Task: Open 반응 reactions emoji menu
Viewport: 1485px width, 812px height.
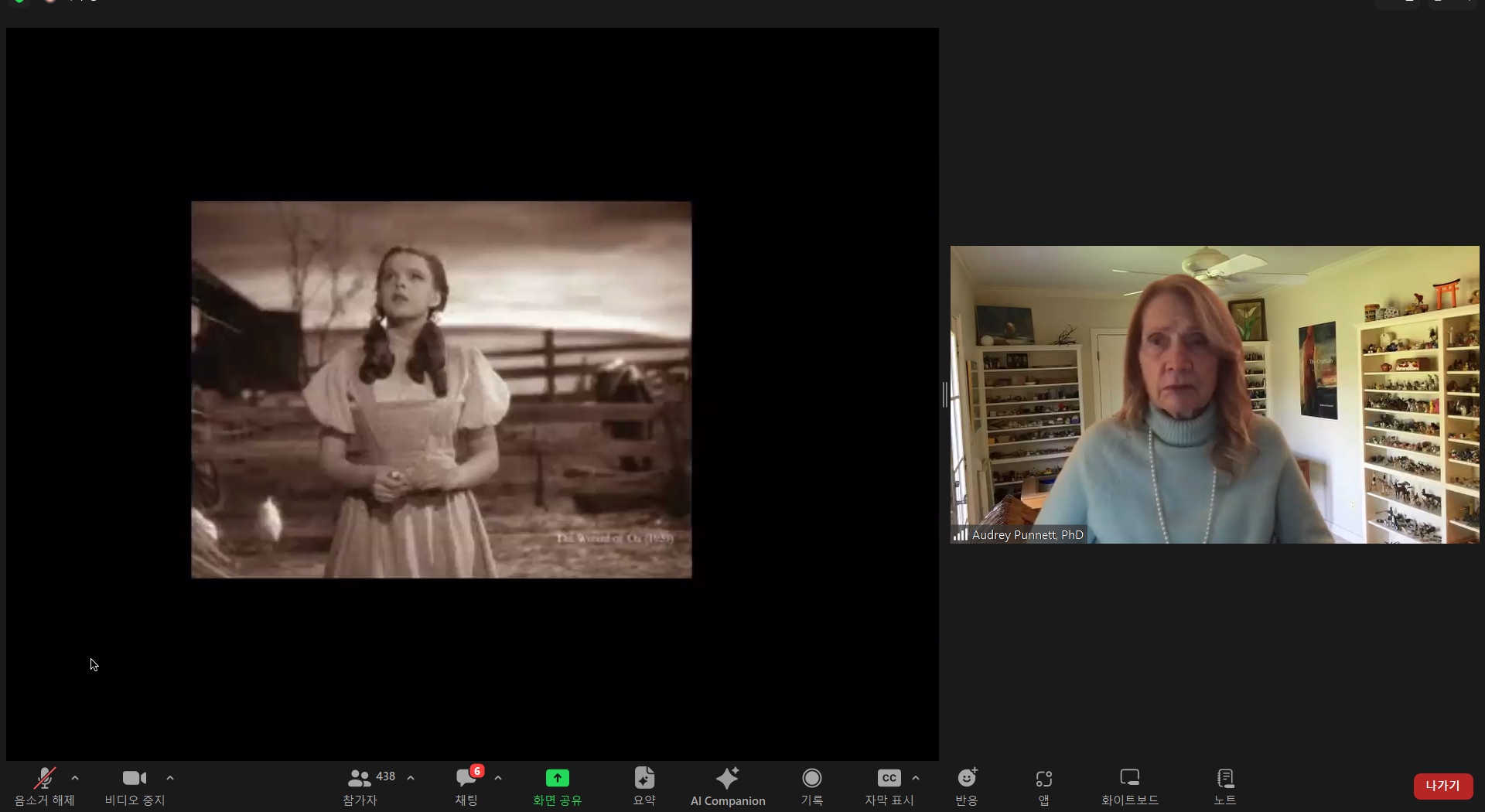Action: 967,787
